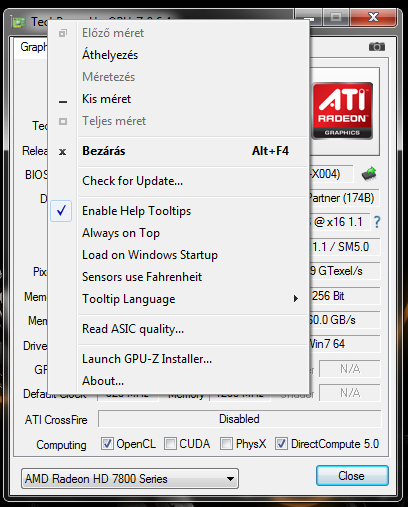Expand the Tooltip Language submenu

pyautogui.click(x=178, y=299)
